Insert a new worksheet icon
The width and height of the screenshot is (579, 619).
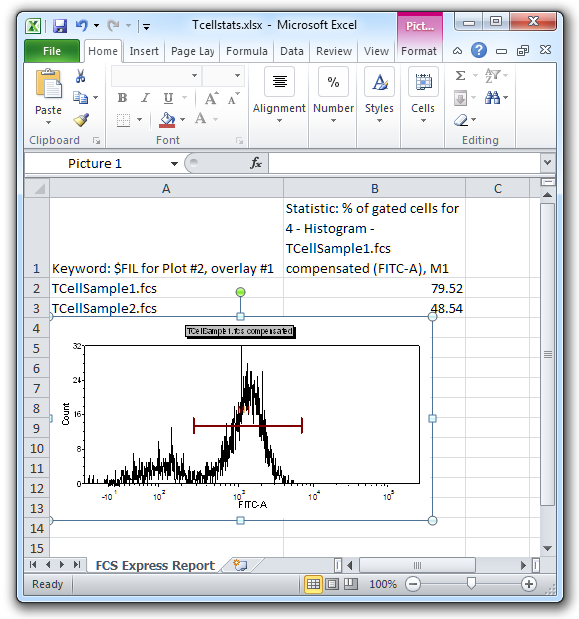pos(240,565)
